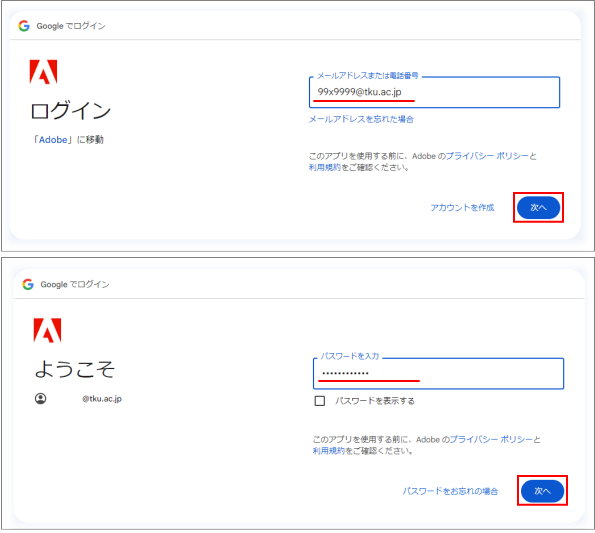Open the パスワードをお忘れの場合 link
This screenshot has height=533, width=595.
tap(450, 491)
